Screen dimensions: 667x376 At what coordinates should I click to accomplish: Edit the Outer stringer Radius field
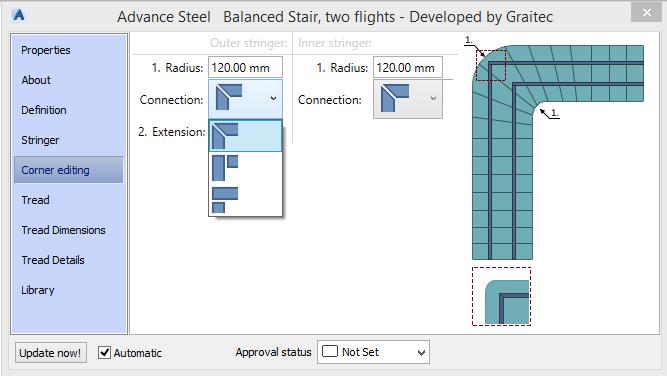[x=245, y=68]
